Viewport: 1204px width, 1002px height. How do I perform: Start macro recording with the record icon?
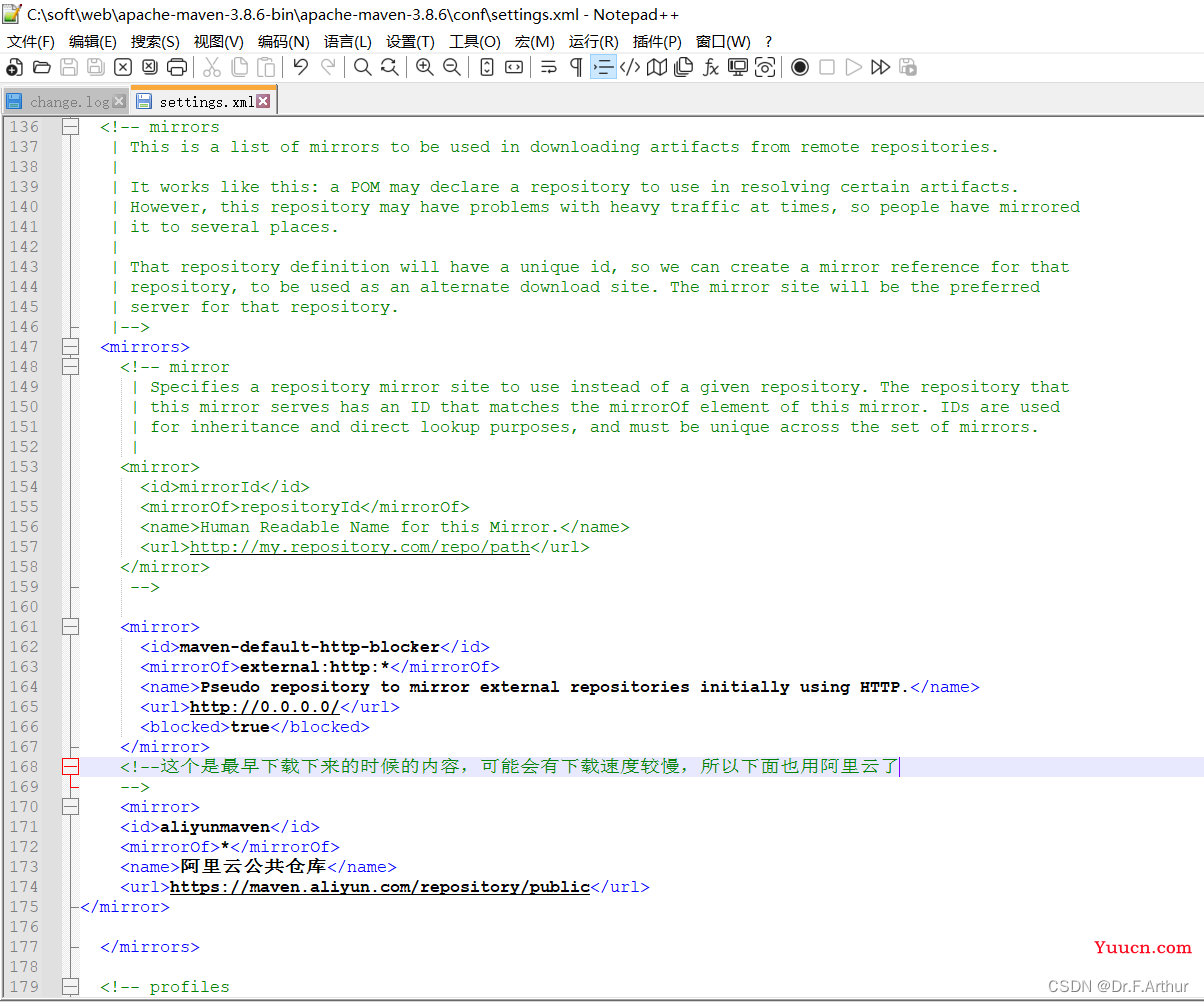(x=800, y=67)
